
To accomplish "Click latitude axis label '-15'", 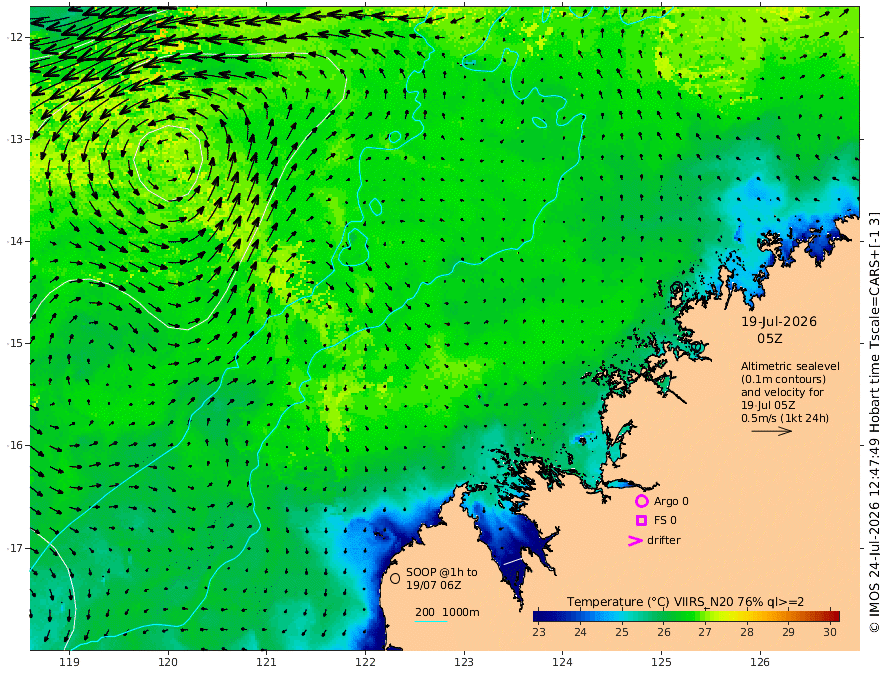I will (x=15, y=343).
